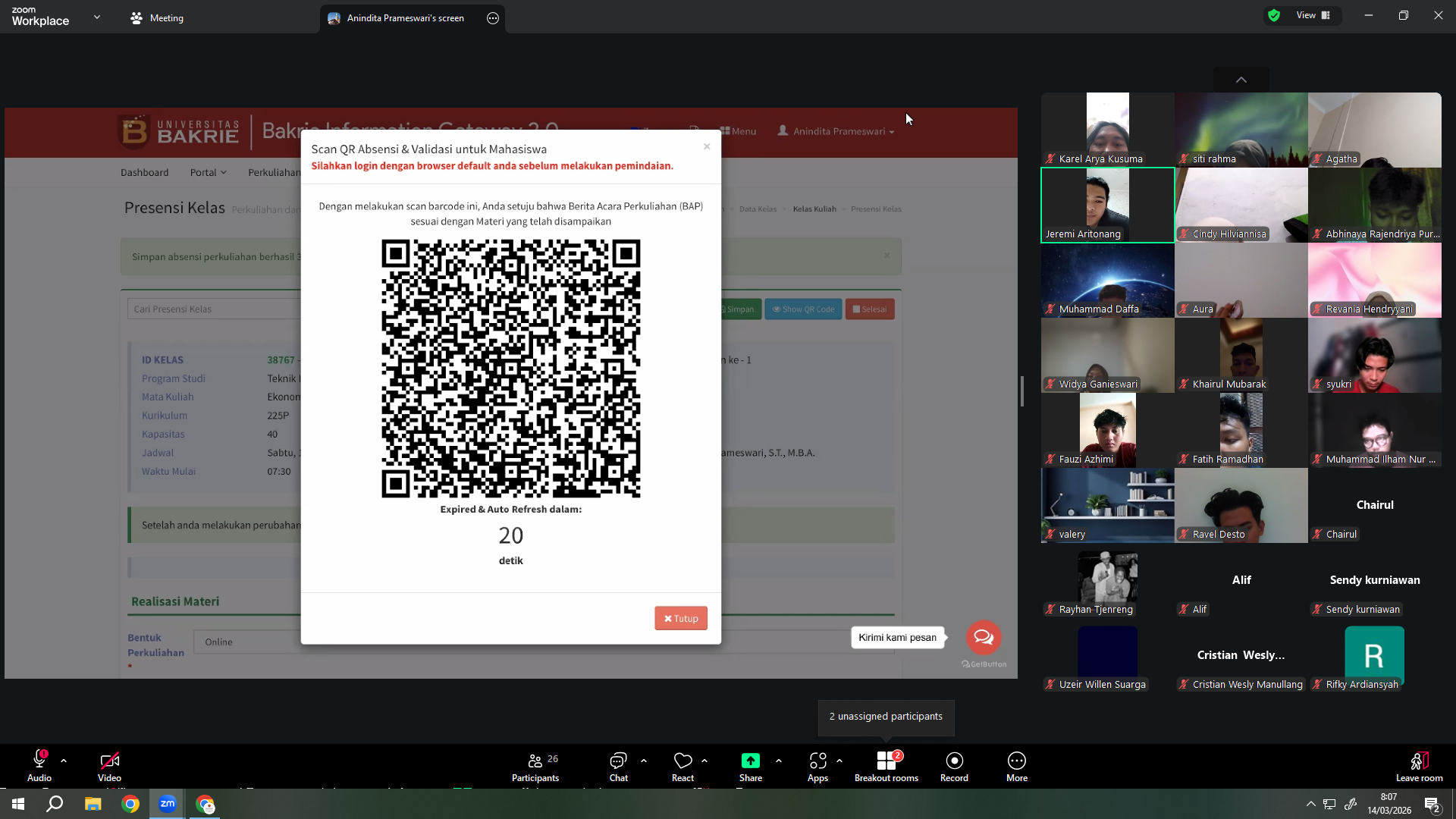Open Breakout rooms
Viewport: 1456px width, 819px height.
click(x=886, y=766)
